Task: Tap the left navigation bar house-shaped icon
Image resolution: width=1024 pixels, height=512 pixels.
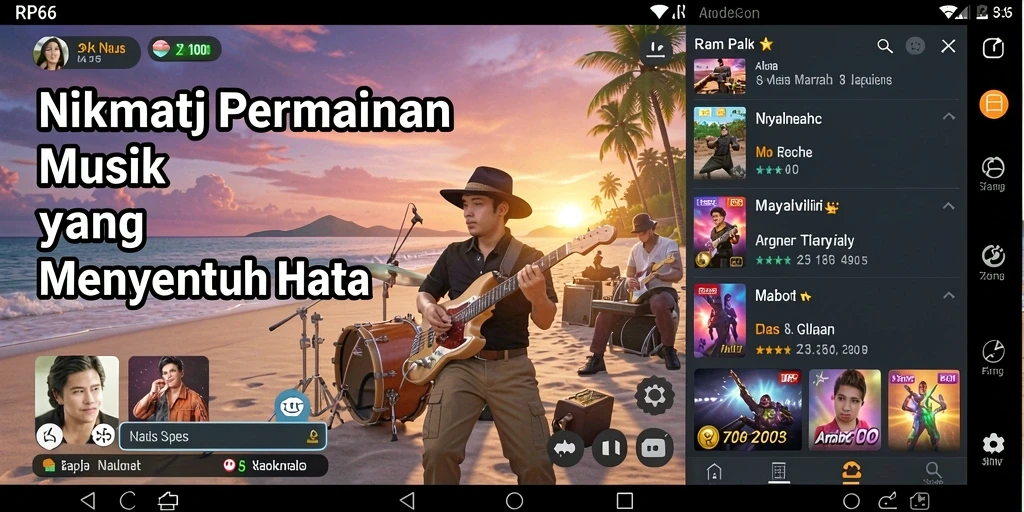Action: [x=168, y=500]
